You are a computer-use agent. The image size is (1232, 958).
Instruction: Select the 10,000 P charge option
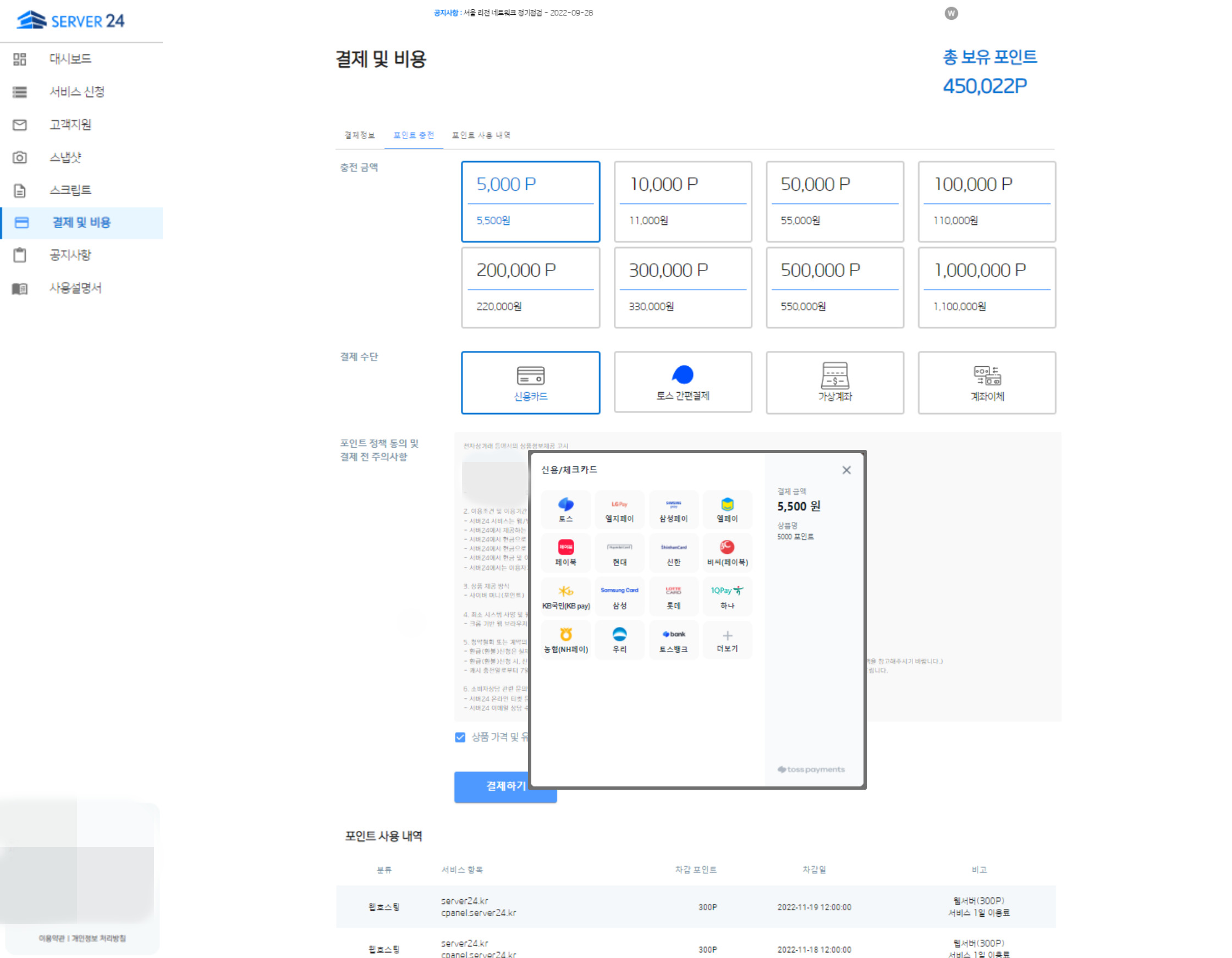pos(683,201)
